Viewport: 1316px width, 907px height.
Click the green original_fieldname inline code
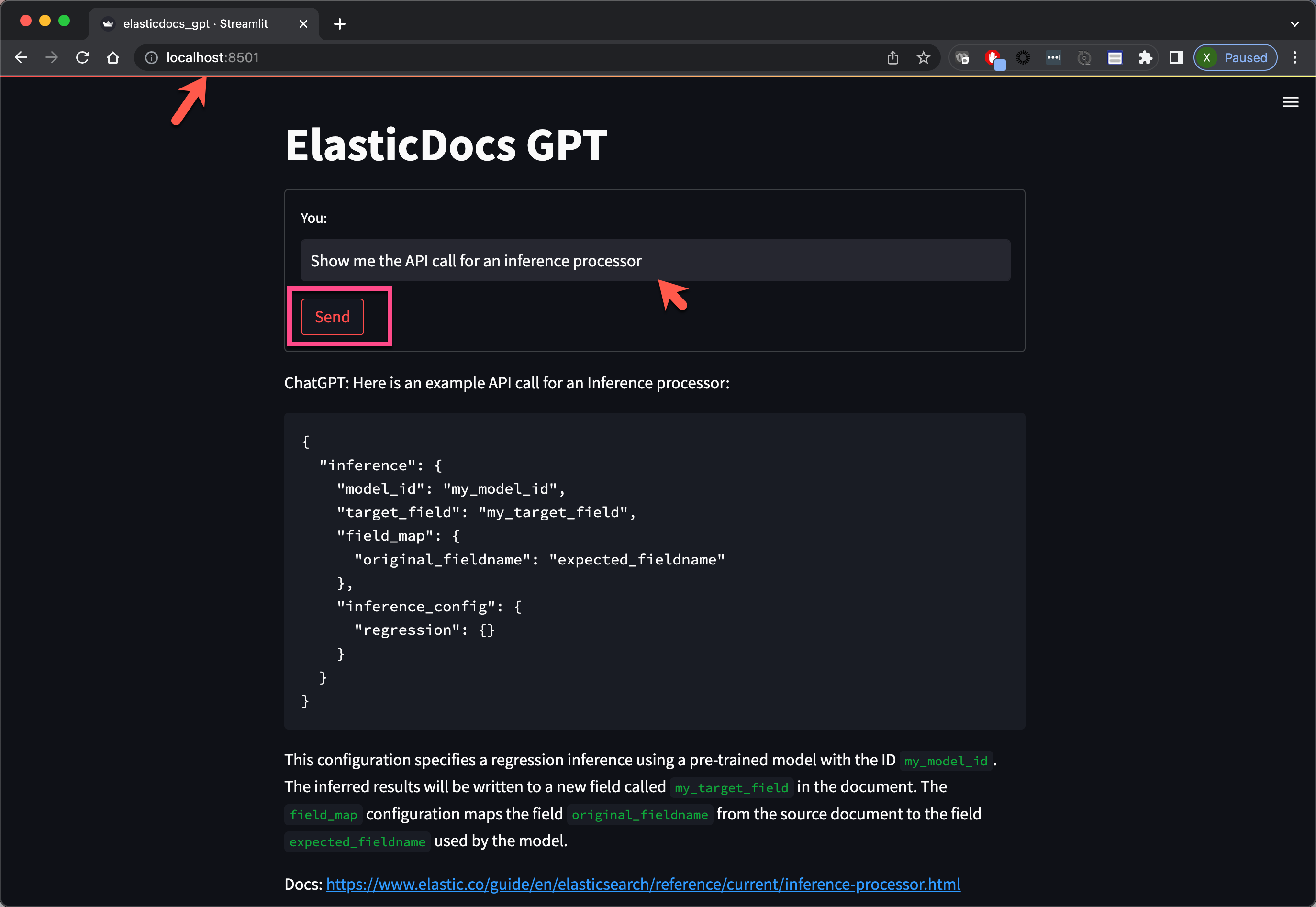[639, 814]
